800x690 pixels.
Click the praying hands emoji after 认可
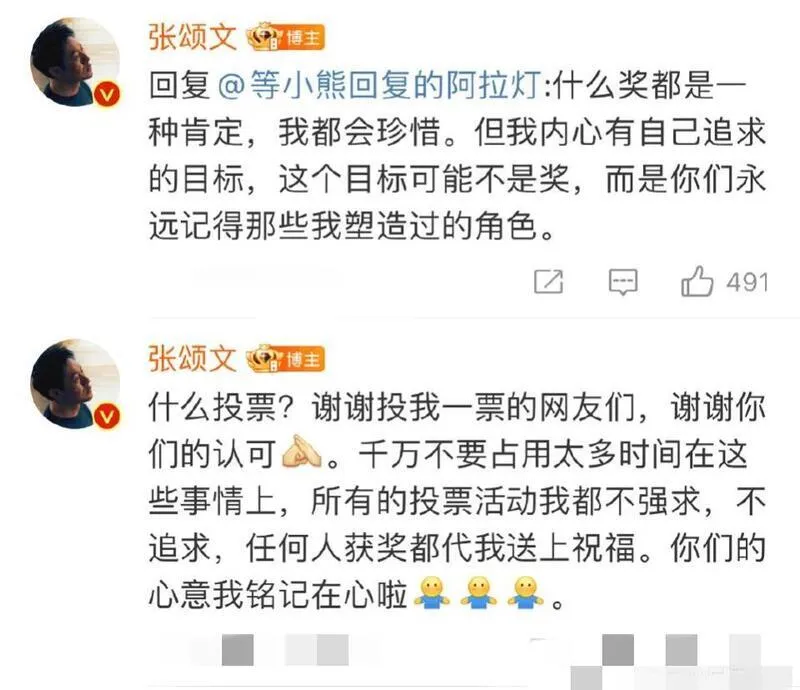[x=302, y=453]
